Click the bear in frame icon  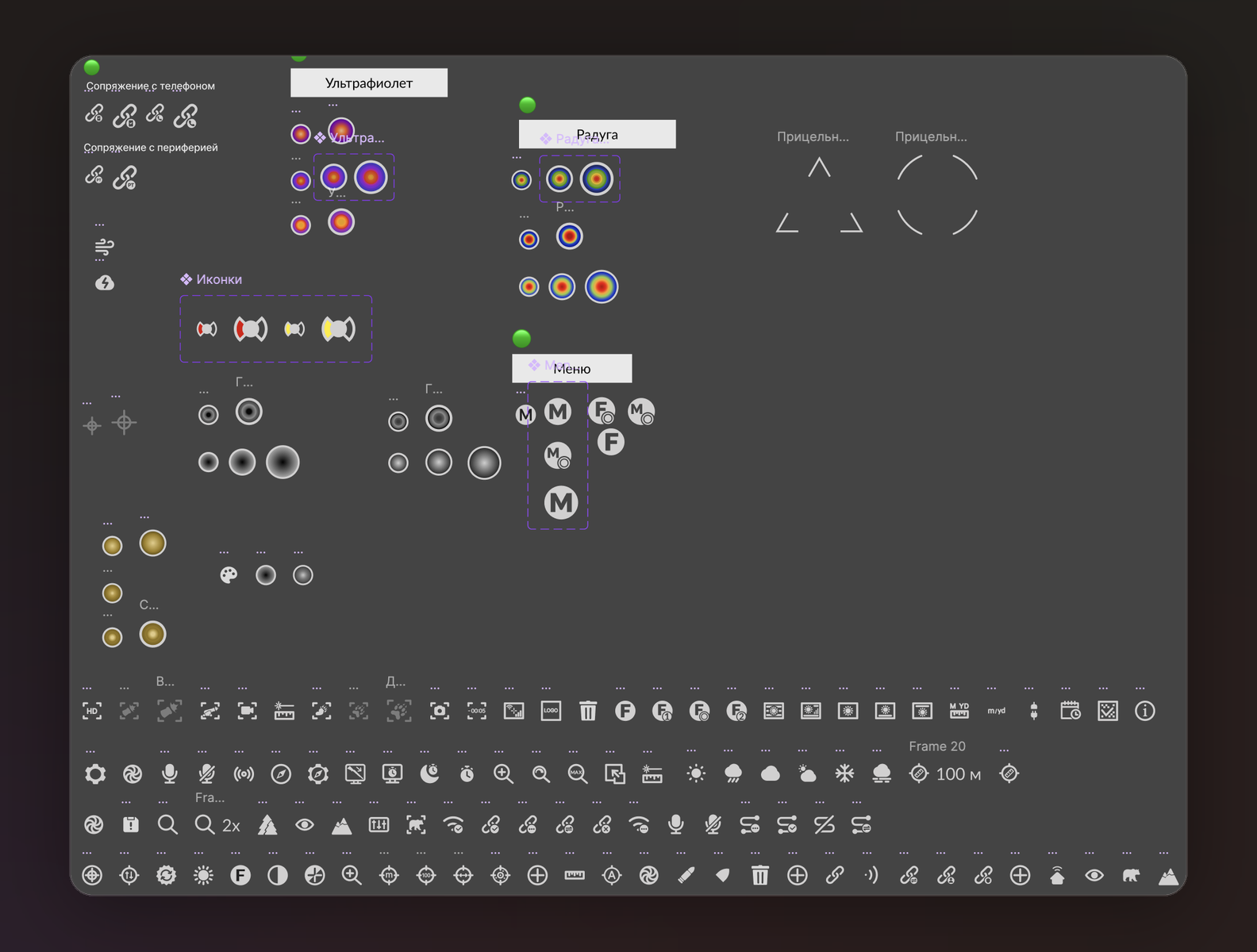(416, 825)
